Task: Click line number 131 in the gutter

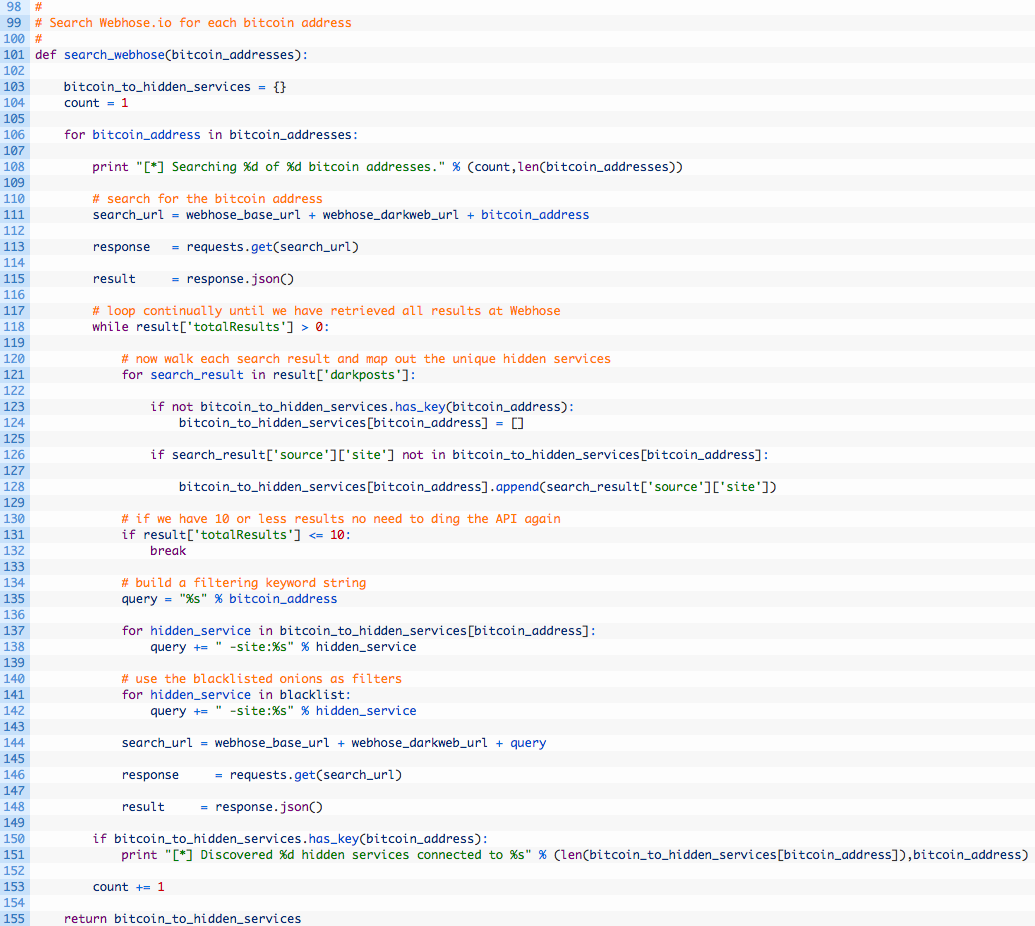Action: (x=14, y=535)
